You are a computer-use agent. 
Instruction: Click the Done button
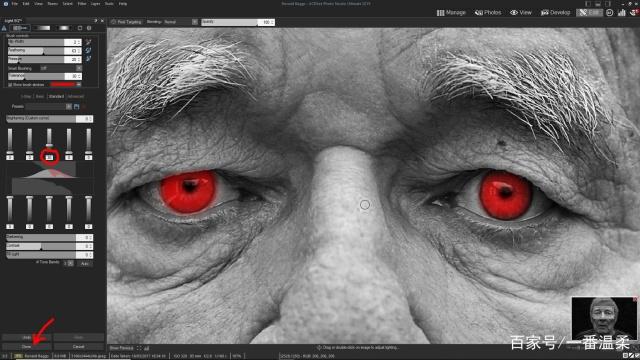[x=27, y=347]
